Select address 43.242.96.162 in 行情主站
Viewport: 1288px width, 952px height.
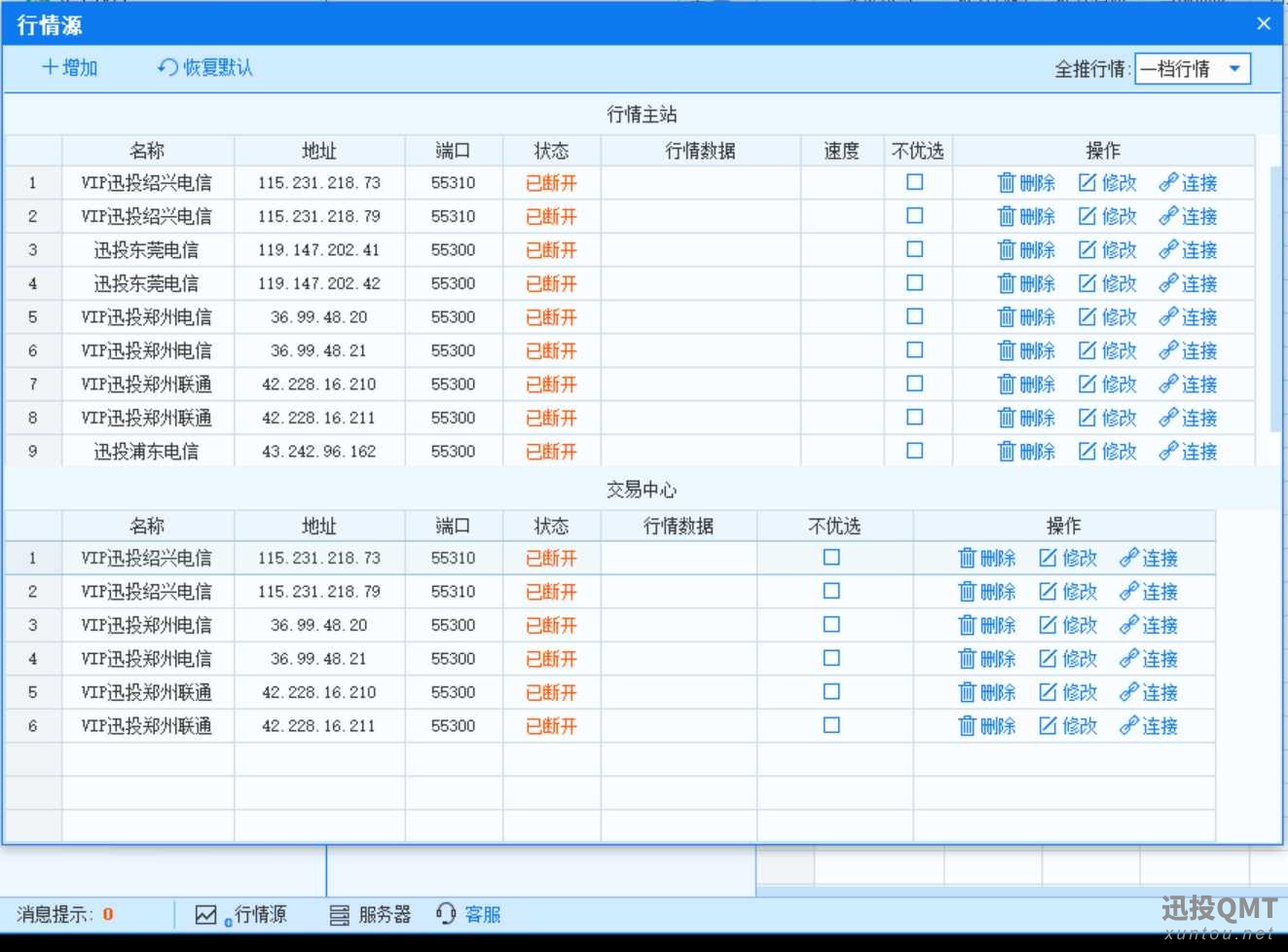click(319, 452)
